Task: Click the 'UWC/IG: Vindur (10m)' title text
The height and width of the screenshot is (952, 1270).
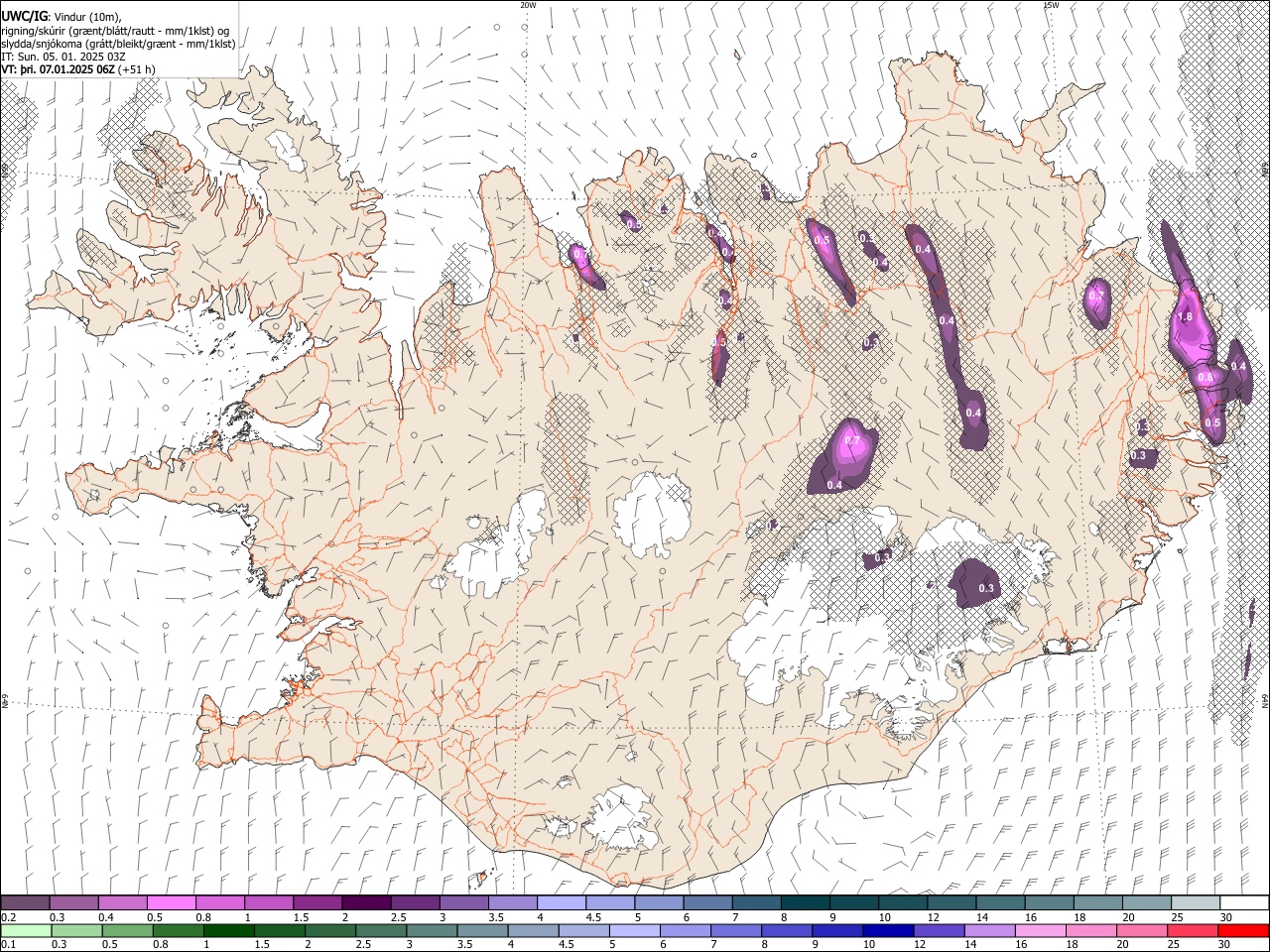Action: [61, 16]
